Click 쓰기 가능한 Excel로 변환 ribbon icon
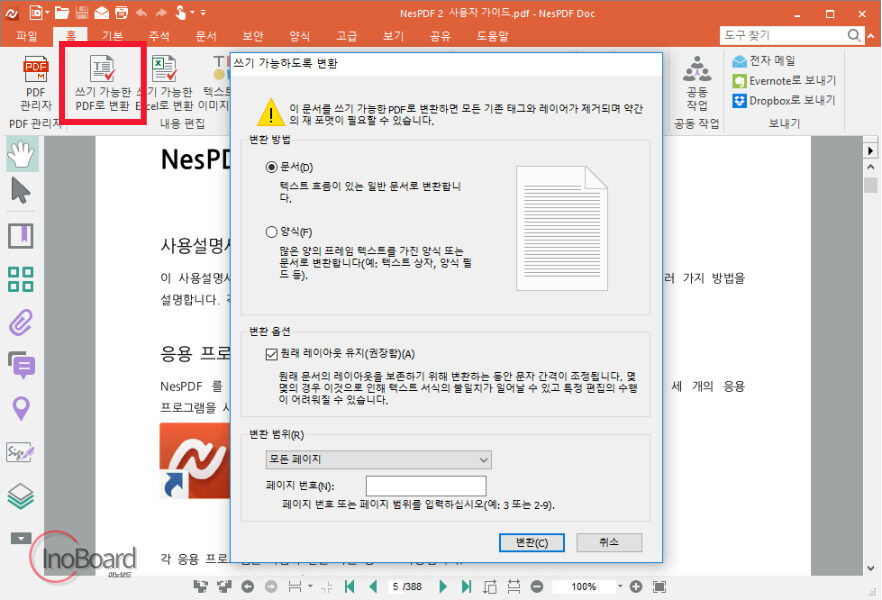The image size is (882, 600). coord(165,83)
